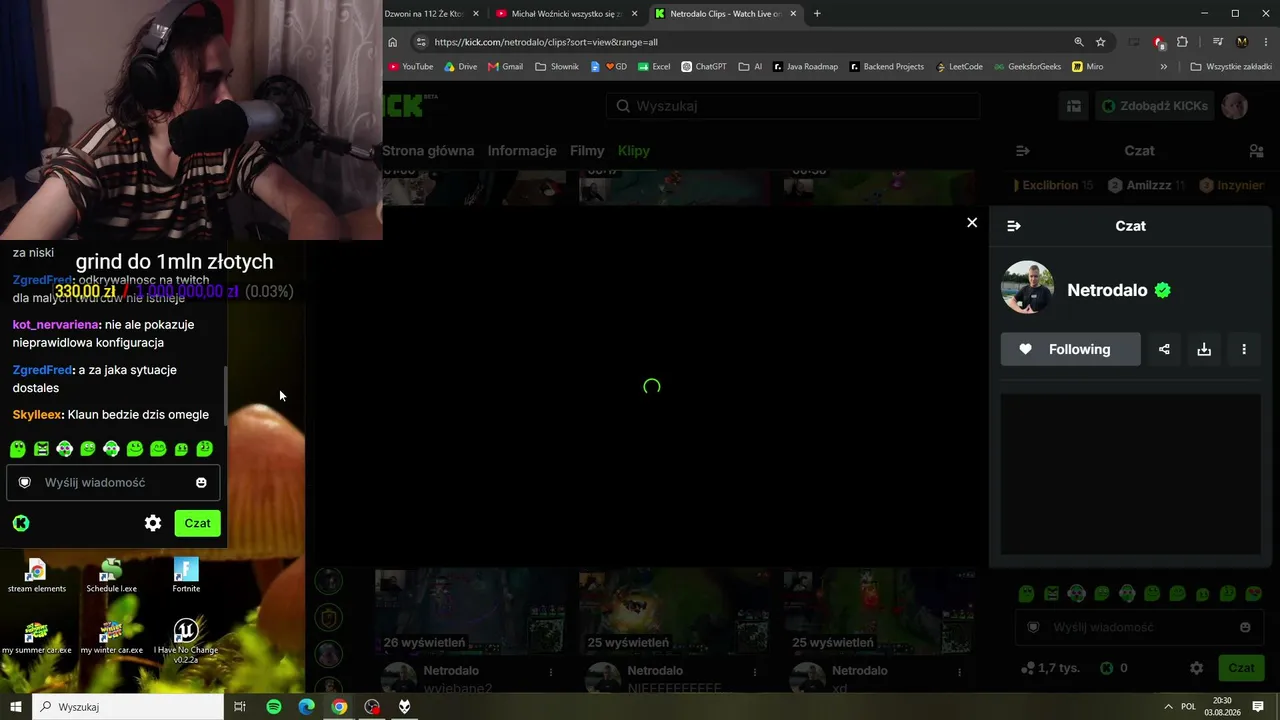The width and height of the screenshot is (1280, 720).
Task: Expand the AI bookmark folder
Action: (750, 67)
